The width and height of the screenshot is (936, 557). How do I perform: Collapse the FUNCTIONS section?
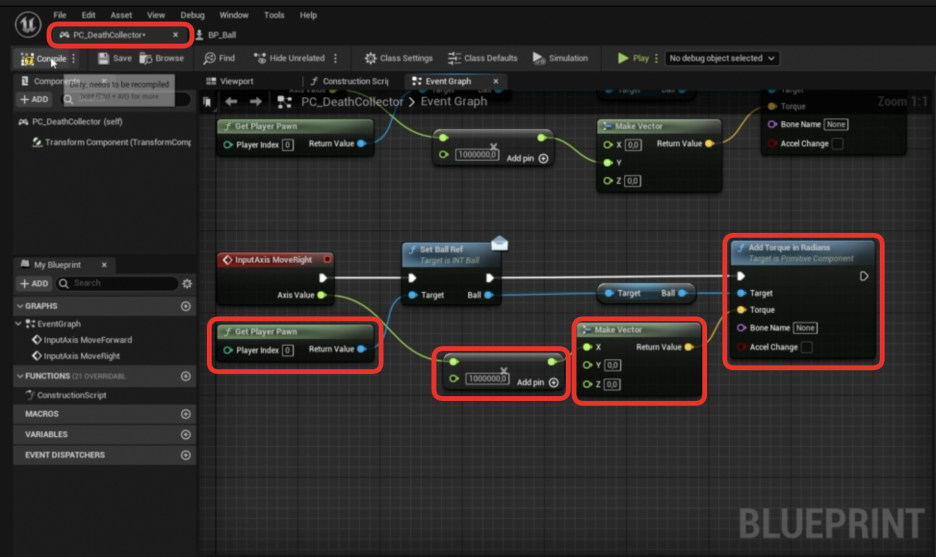click(20, 376)
